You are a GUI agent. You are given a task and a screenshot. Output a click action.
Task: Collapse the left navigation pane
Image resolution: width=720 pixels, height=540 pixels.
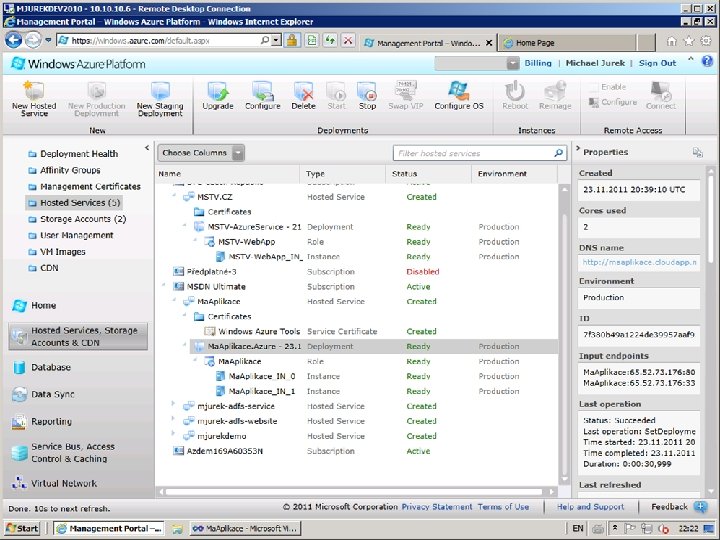tap(147, 147)
